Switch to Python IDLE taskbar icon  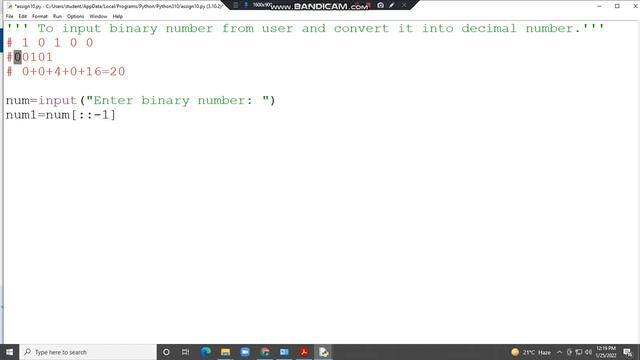tap(324, 352)
